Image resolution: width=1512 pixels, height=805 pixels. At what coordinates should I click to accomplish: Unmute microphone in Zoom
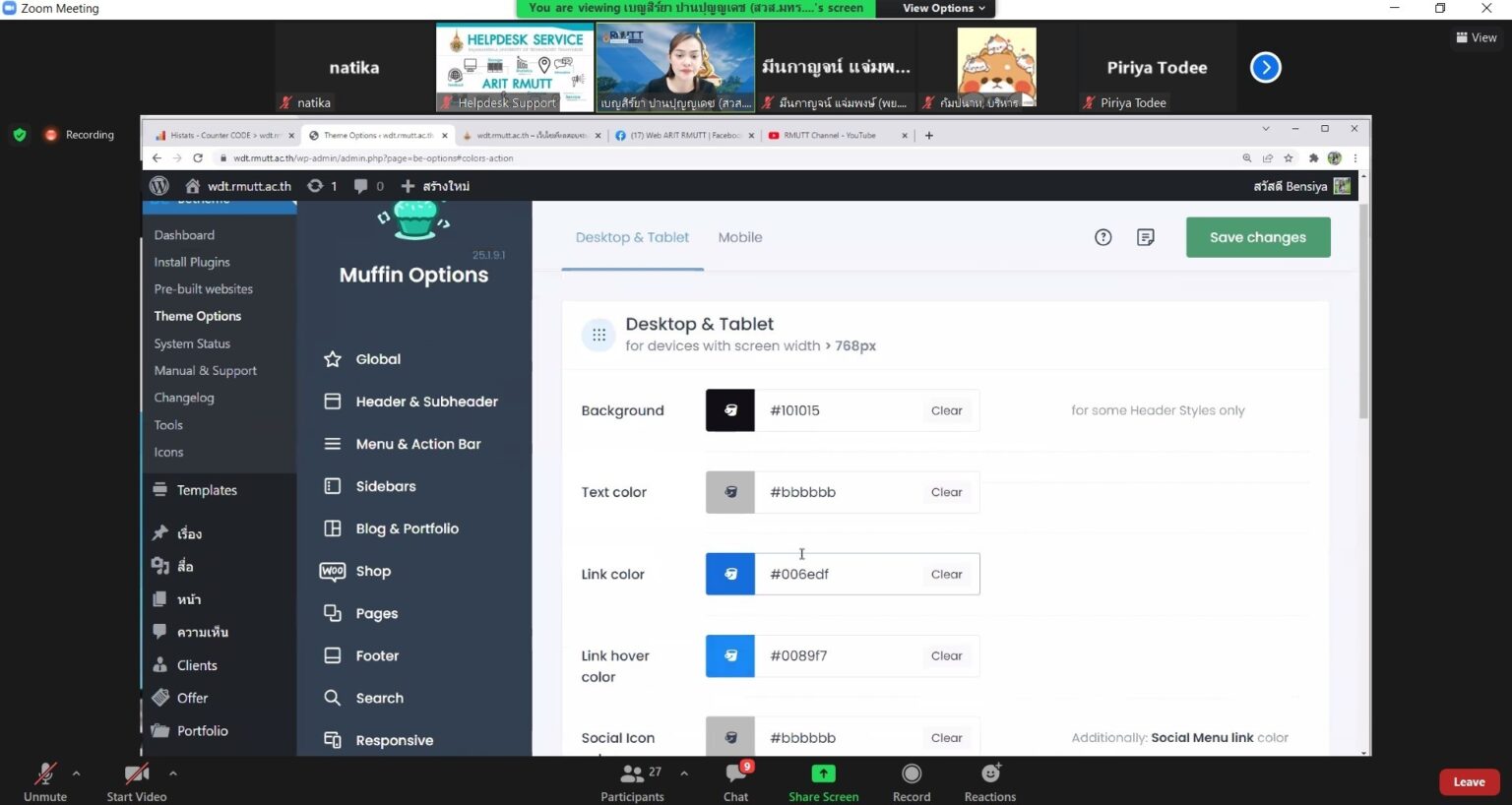pos(45,782)
